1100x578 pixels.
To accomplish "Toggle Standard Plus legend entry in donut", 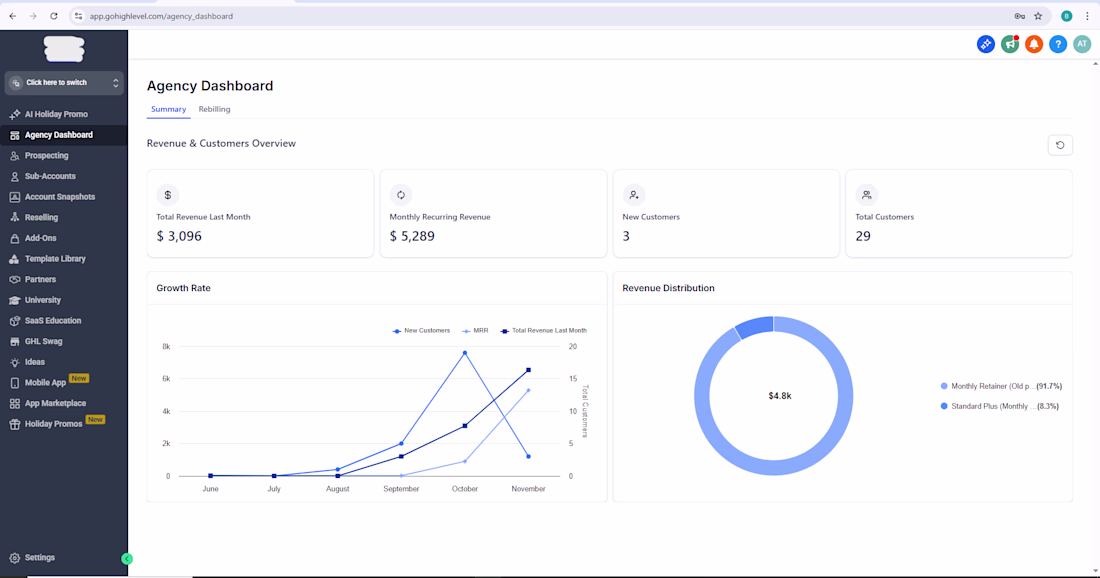I will (999, 406).
